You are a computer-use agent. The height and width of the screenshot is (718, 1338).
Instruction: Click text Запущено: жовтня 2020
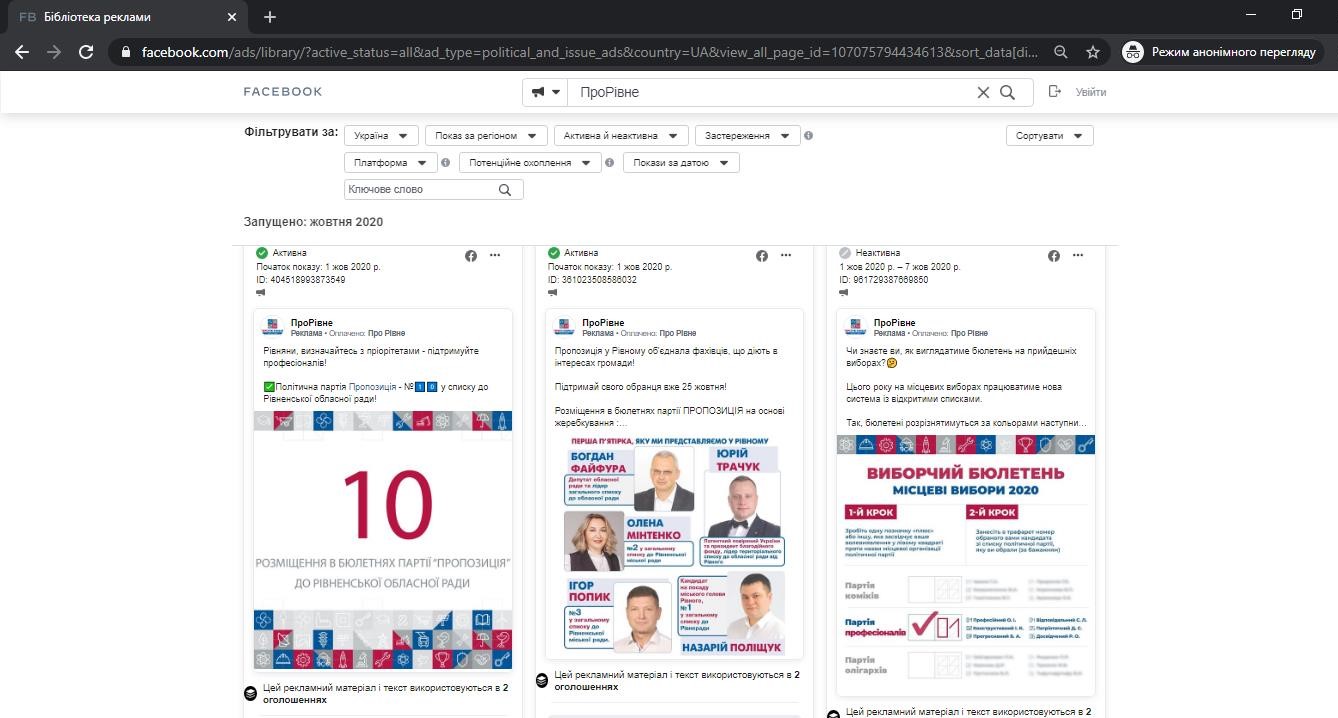[313, 222]
